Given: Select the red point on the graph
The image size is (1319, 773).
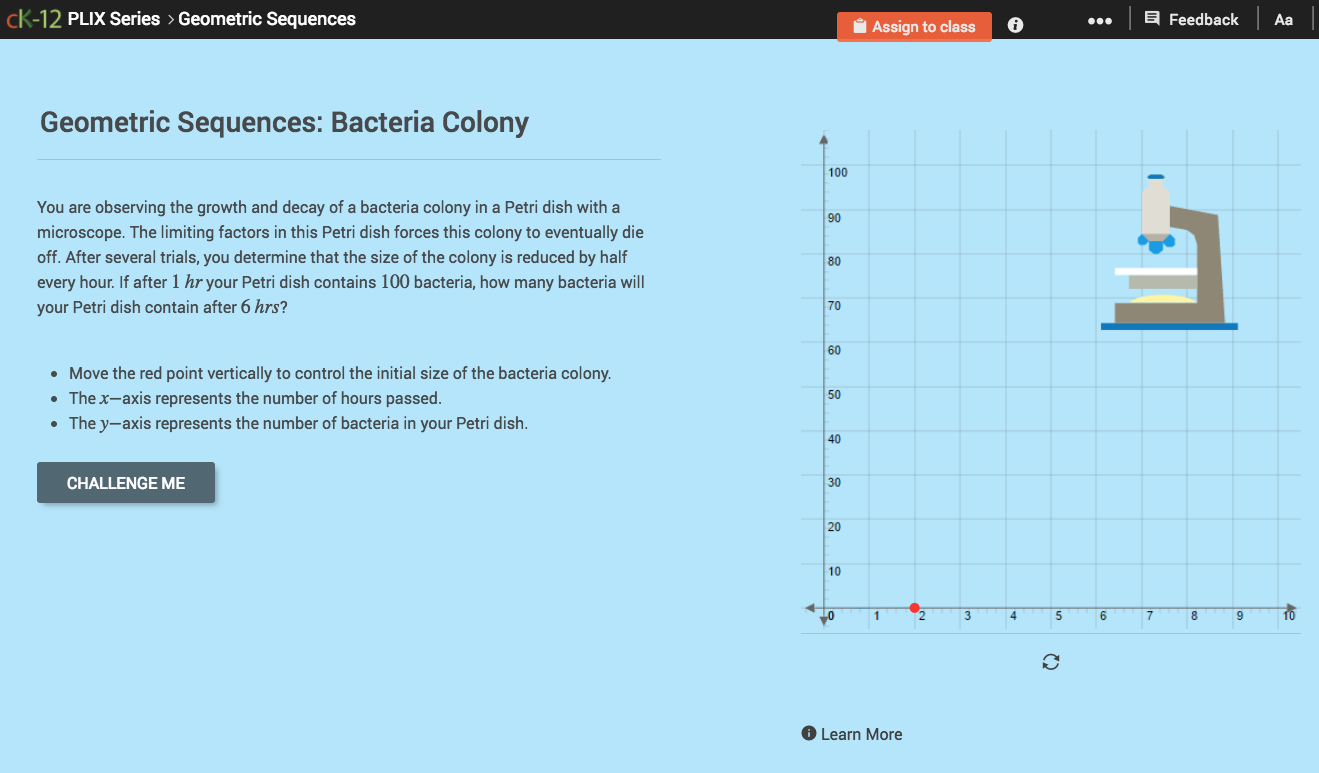Looking at the screenshot, I should point(914,607).
